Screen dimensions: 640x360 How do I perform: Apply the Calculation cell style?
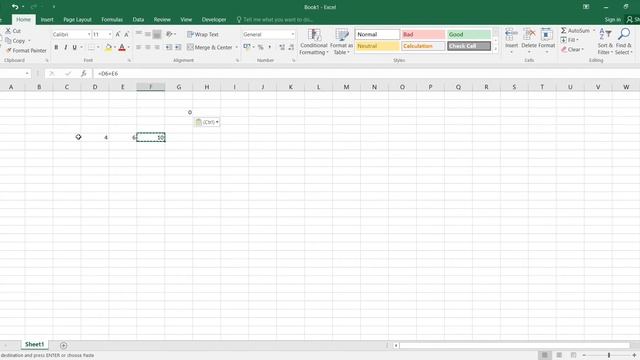423,46
